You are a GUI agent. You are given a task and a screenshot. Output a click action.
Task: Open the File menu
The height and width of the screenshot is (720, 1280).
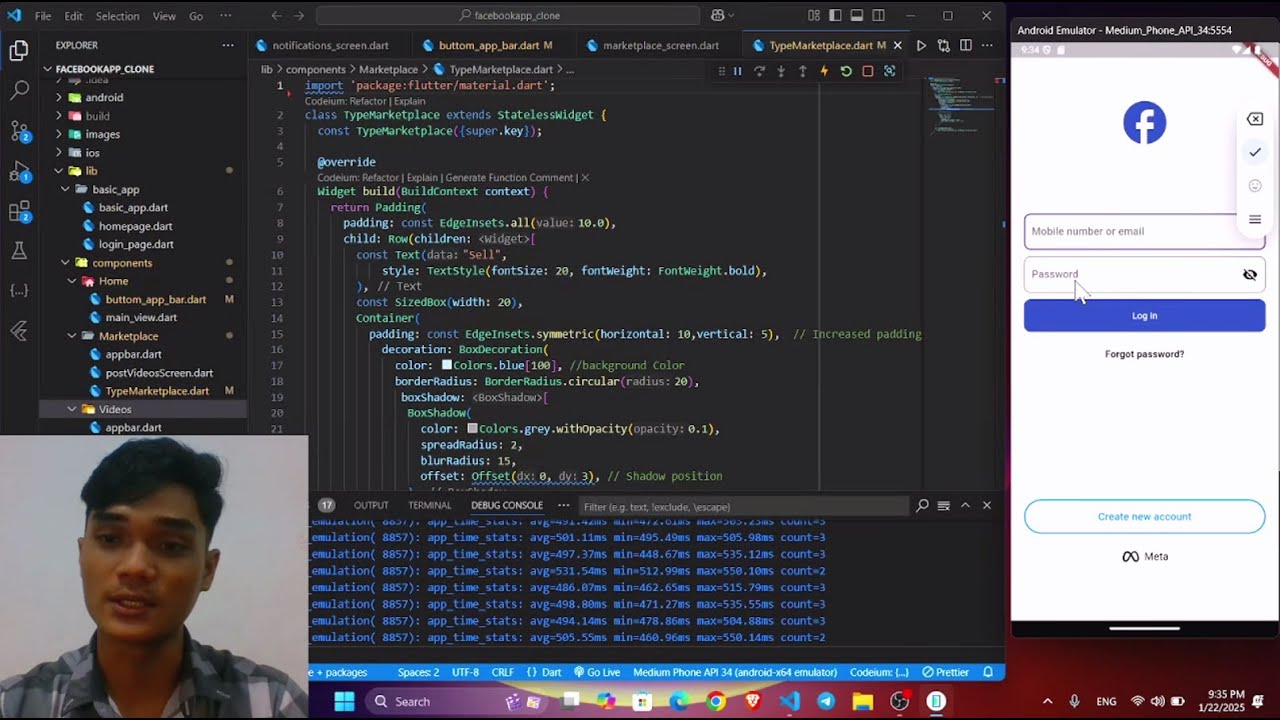43,16
